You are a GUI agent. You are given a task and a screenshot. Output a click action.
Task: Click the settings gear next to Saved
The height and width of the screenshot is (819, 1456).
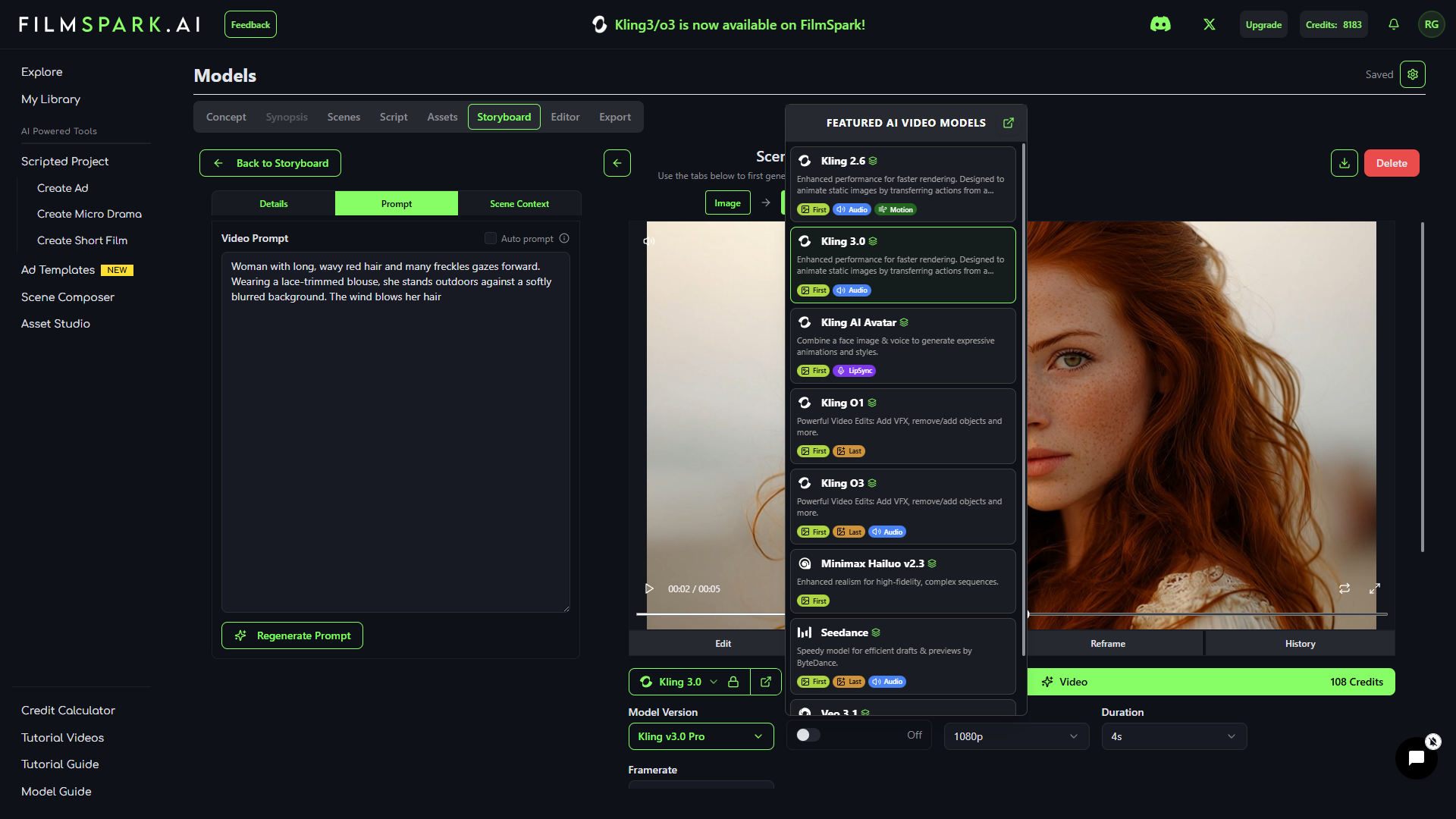click(1413, 74)
